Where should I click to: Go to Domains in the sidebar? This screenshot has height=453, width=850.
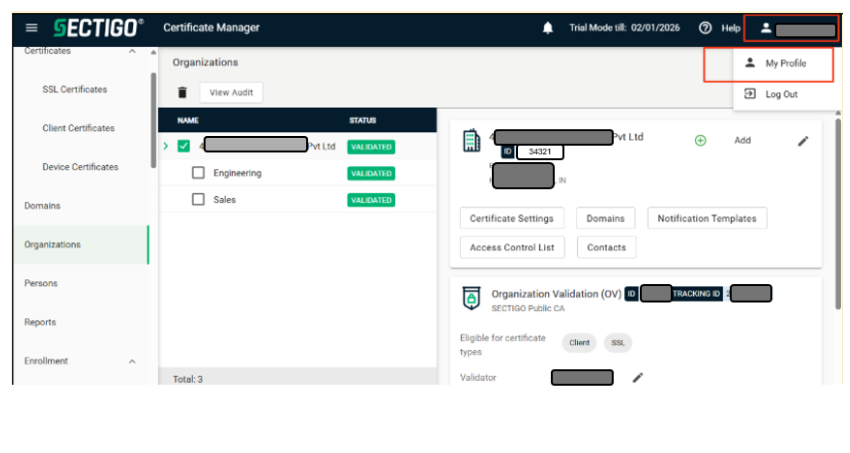pyautogui.click(x=42, y=206)
